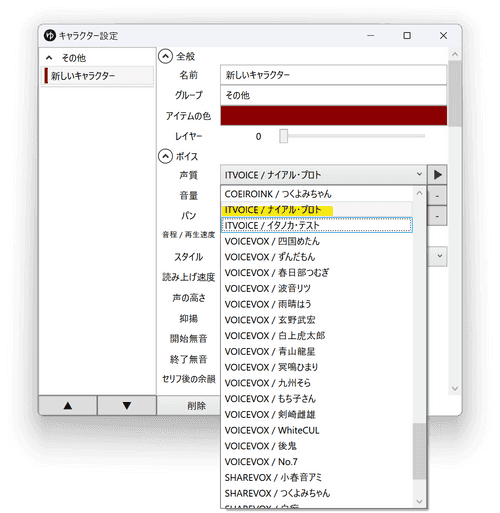
Task: Choose VOICEVOX / 青山龍星 voice
Action: click(317, 352)
